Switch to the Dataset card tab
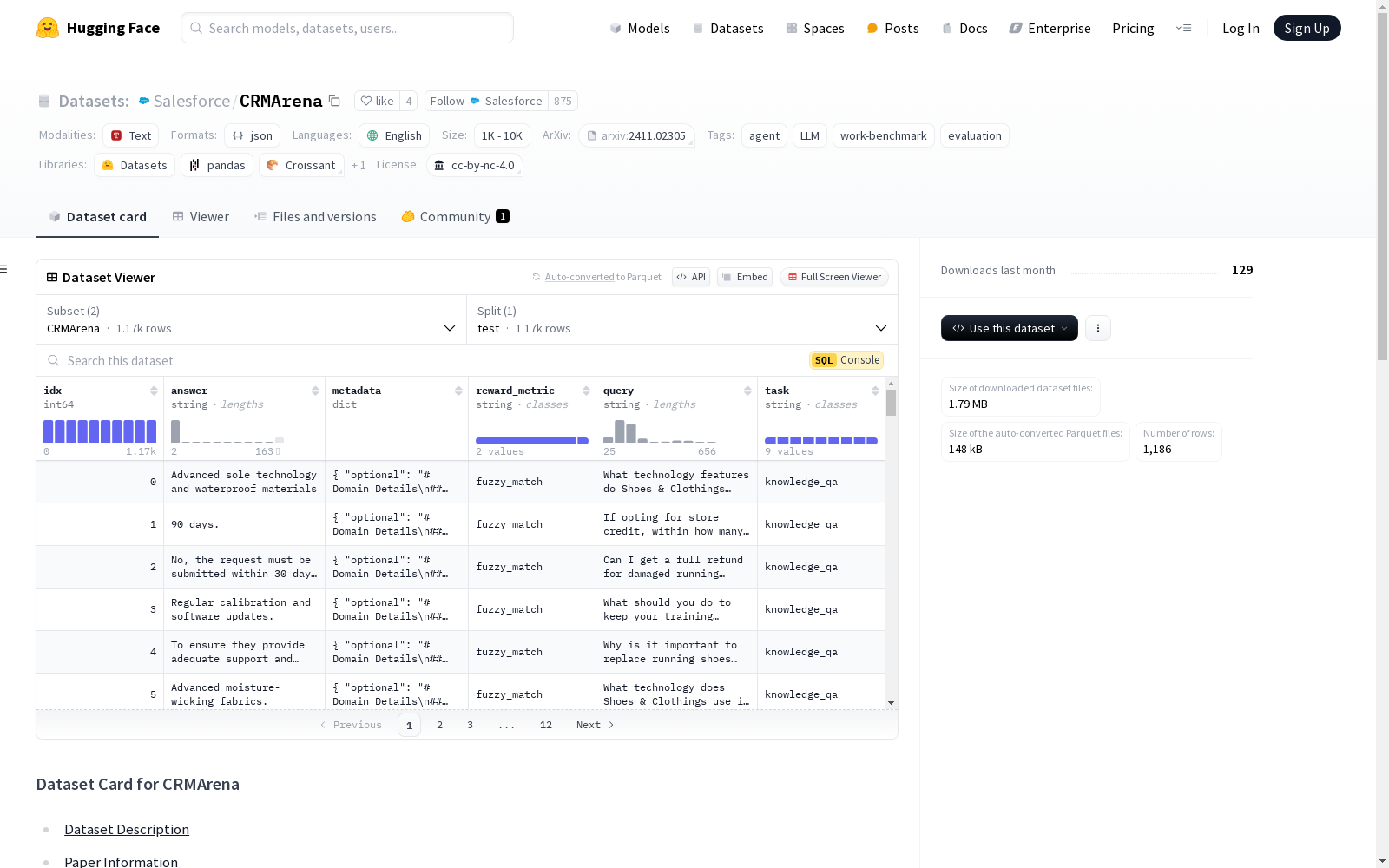This screenshot has height=868, width=1389. (x=97, y=217)
